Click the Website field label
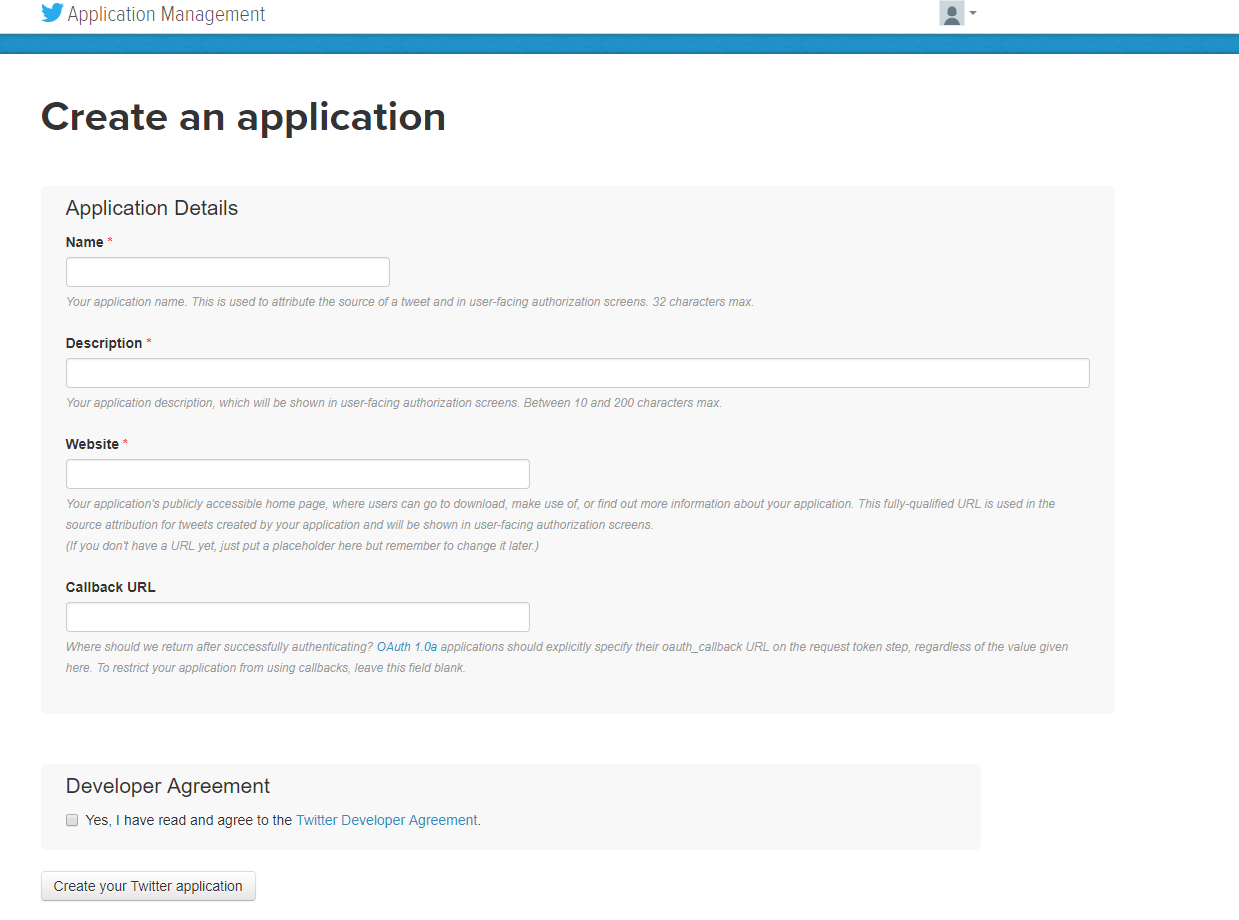 click(92, 444)
